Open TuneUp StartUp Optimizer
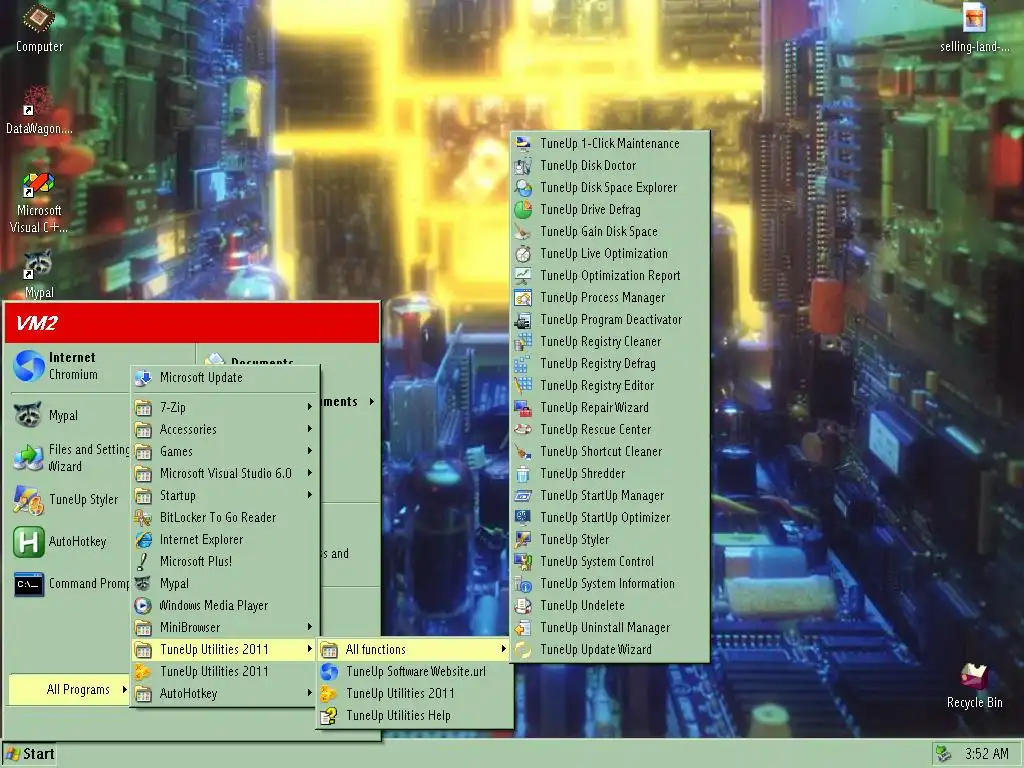Viewport: 1024px width, 768px height. point(609,518)
